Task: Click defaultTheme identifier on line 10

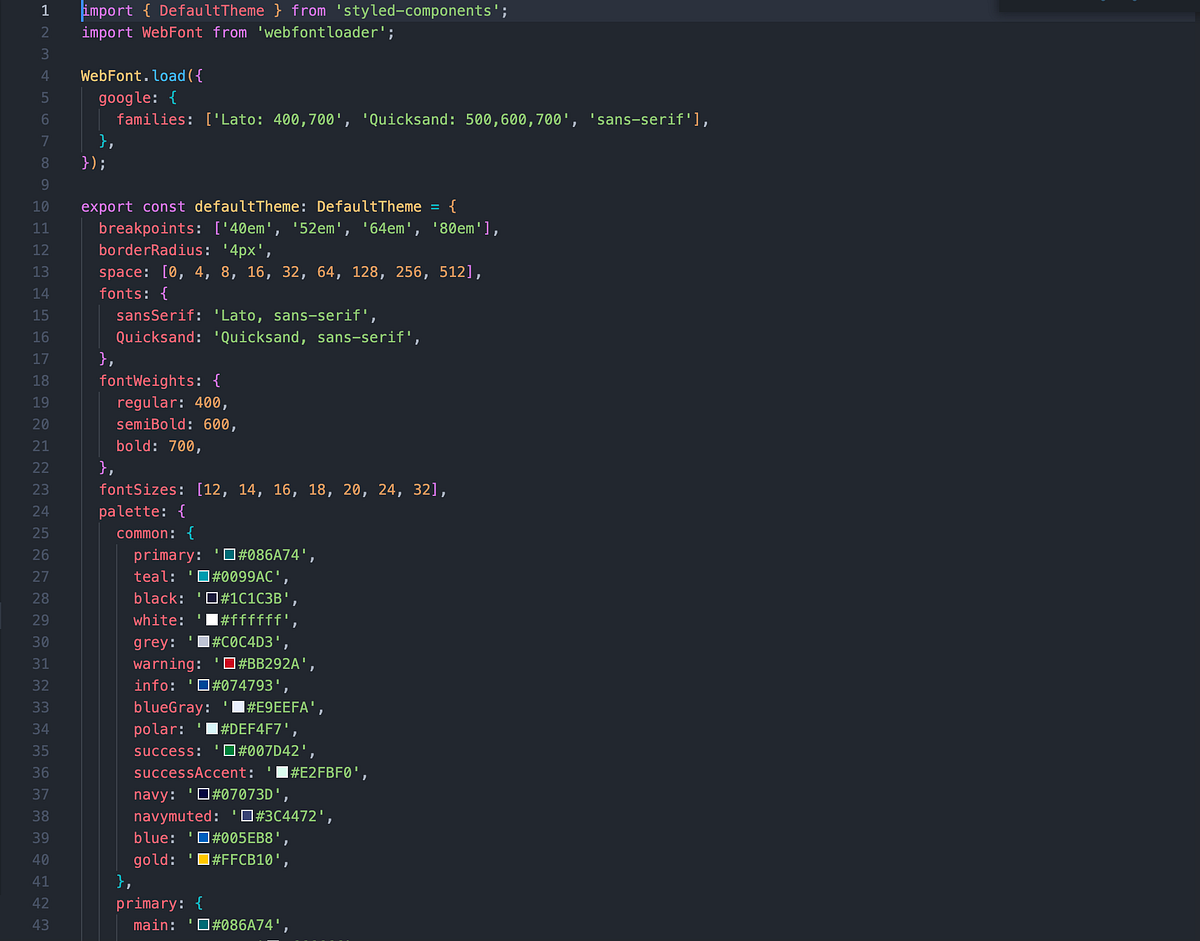Action: coord(246,207)
